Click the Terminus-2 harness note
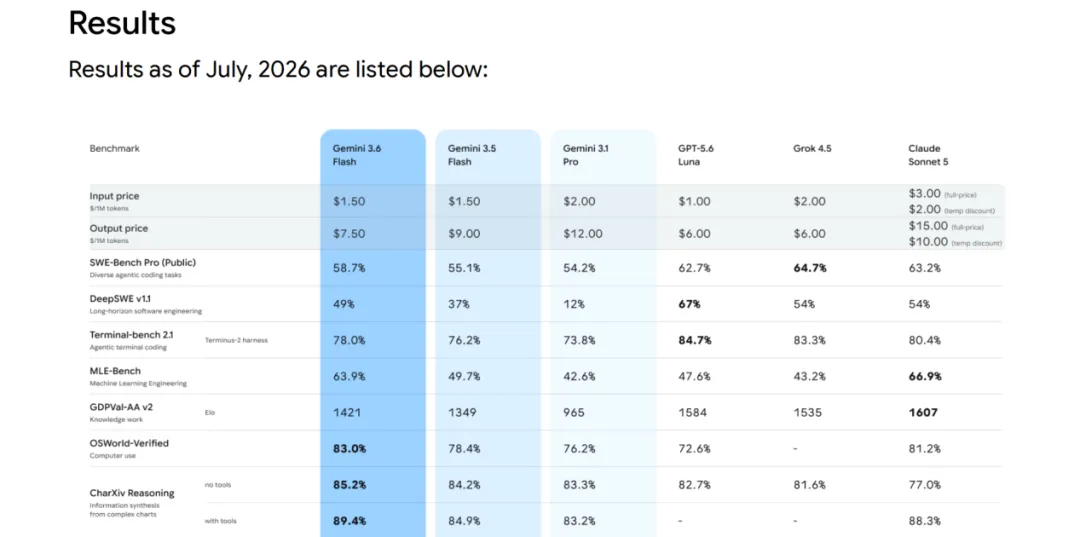 pos(236,340)
